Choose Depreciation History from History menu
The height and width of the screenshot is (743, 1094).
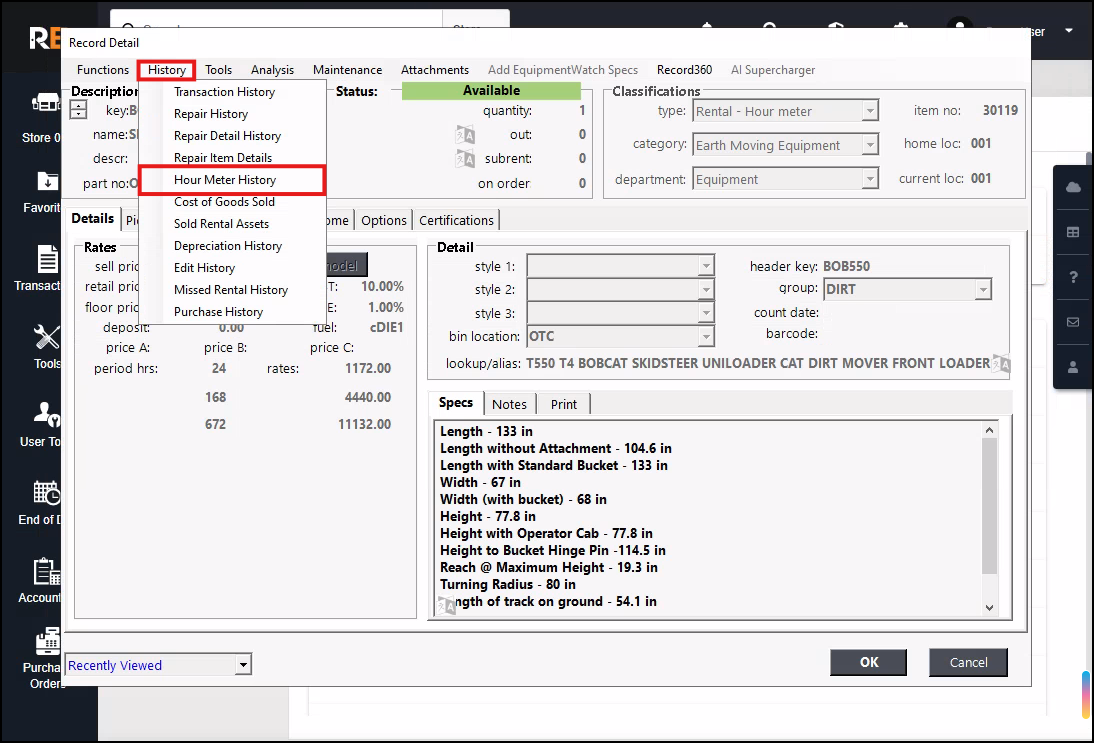pos(228,246)
